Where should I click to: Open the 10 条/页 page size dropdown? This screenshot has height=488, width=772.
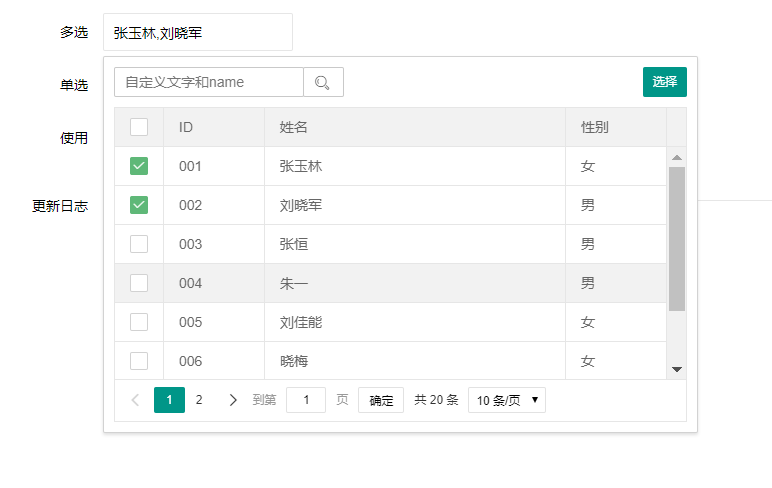coord(506,400)
